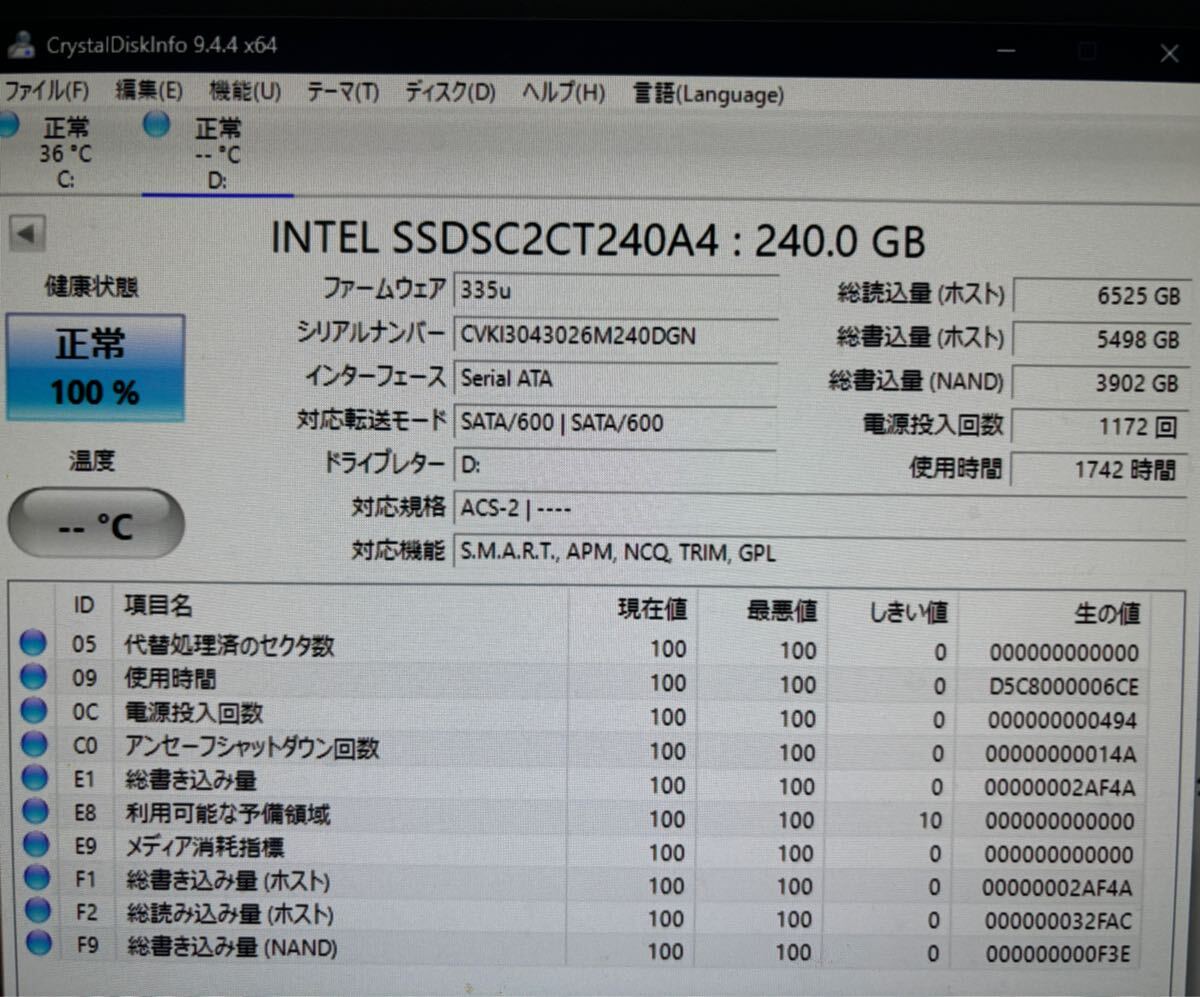
Task: Open the ディスク(D) menu
Action: pos(450,94)
